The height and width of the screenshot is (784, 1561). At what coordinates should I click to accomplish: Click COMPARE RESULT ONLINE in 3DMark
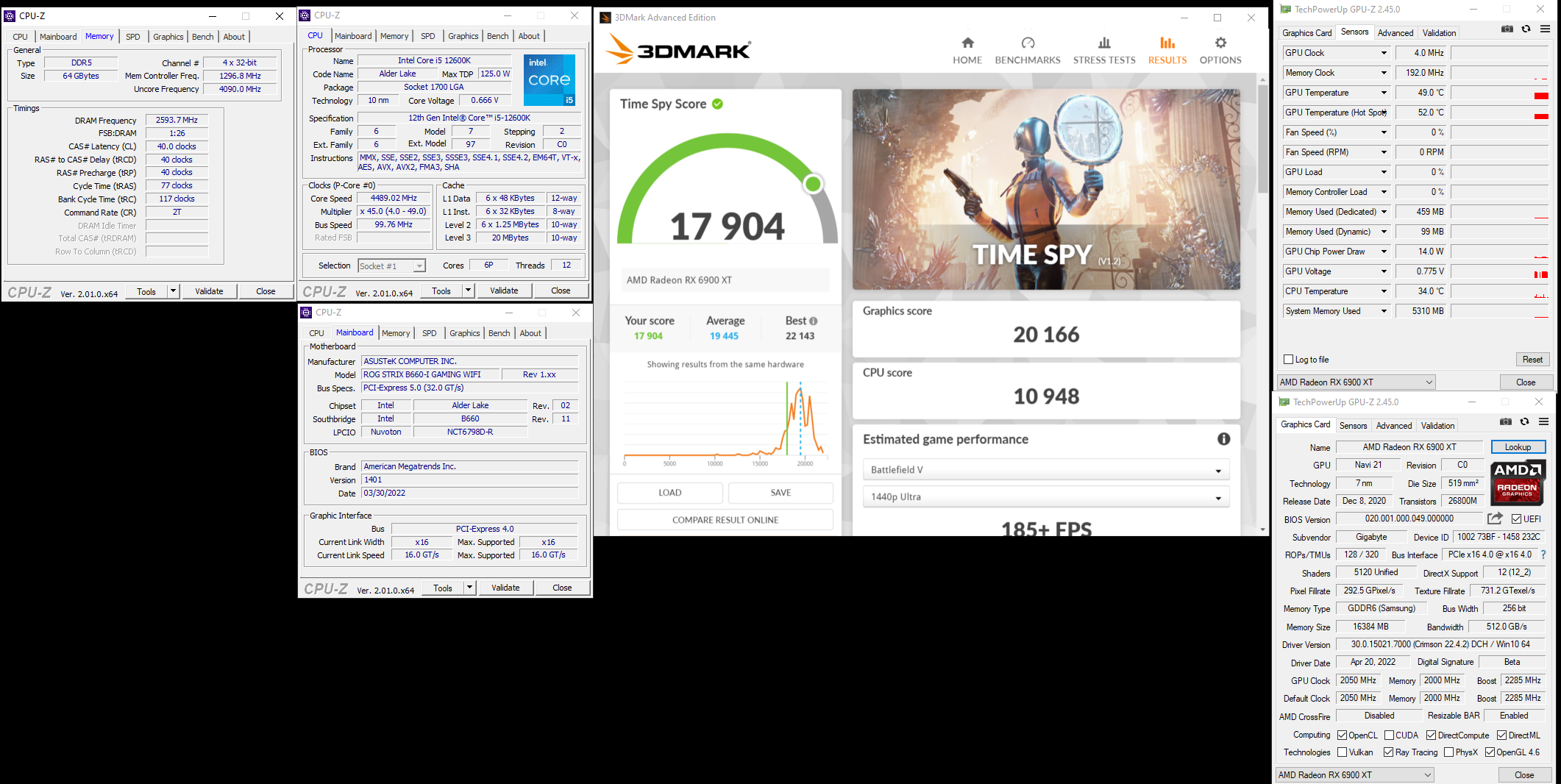[x=725, y=520]
